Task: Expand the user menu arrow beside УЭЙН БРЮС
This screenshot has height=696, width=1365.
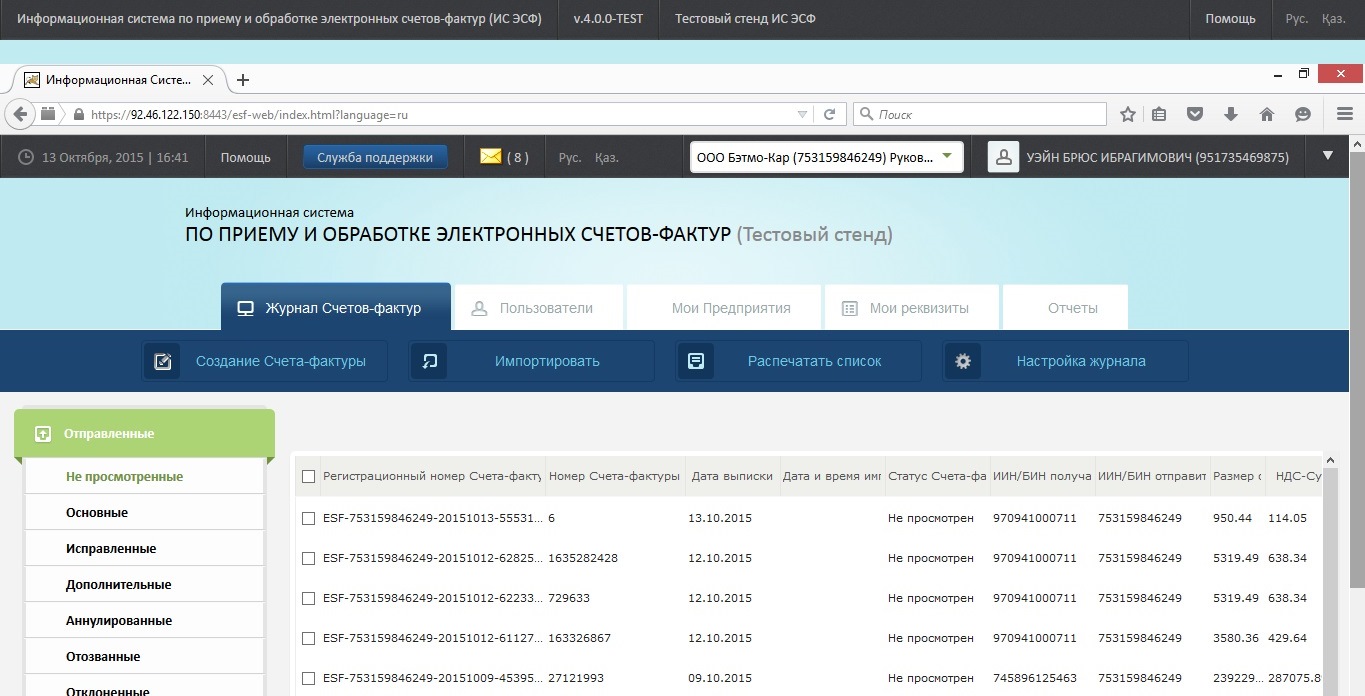Action: 1328,155
